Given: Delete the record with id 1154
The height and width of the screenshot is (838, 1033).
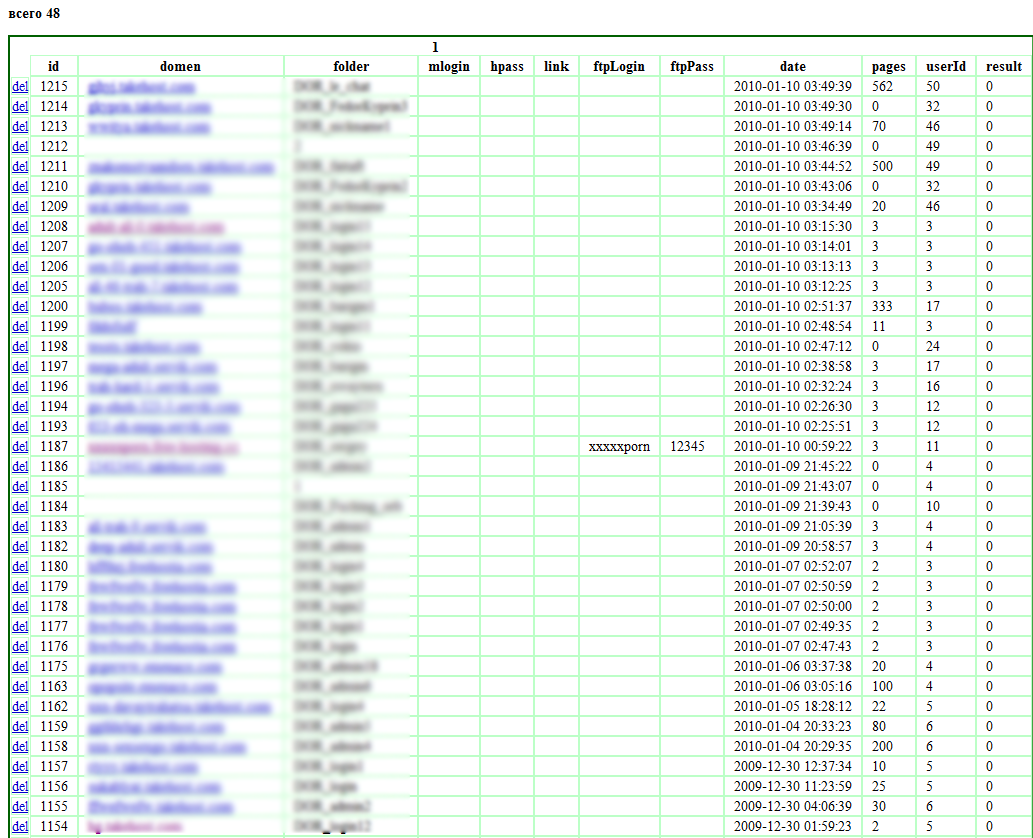Looking at the screenshot, I should (20, 827).
